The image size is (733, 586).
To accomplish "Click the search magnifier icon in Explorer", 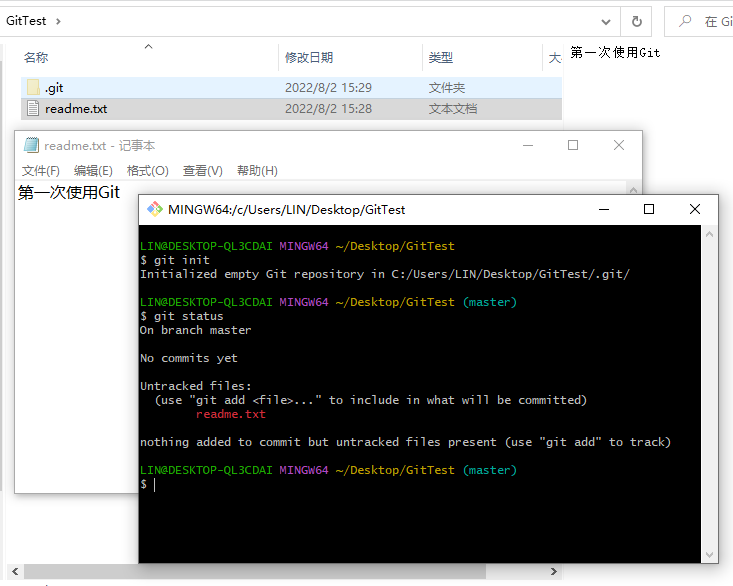I will point(685,21).
